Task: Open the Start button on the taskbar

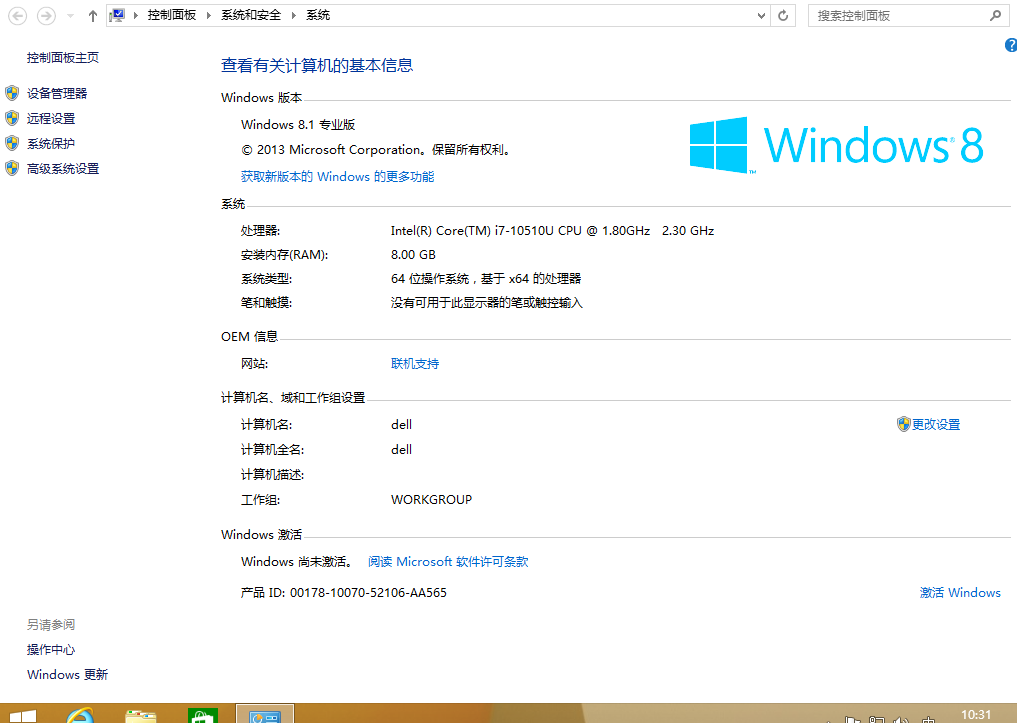Action: coord(23,715)
